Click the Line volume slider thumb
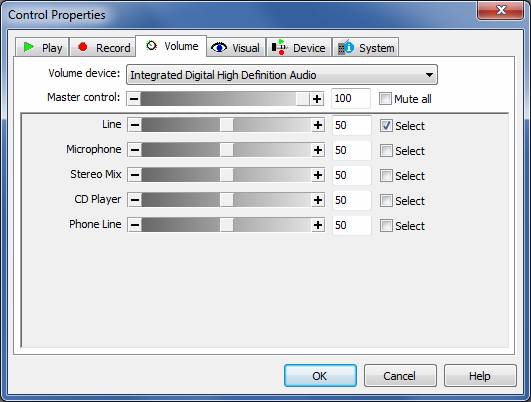 (x=226, y=125)
